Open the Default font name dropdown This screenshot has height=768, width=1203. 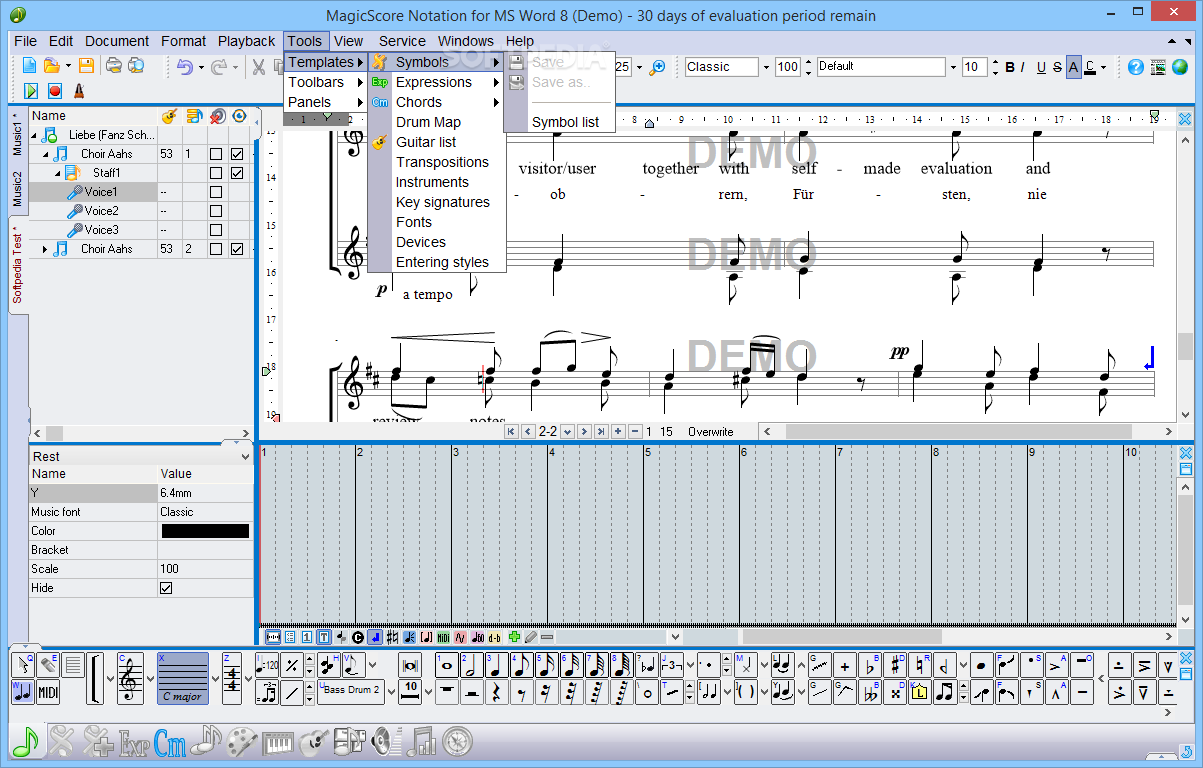953,67
